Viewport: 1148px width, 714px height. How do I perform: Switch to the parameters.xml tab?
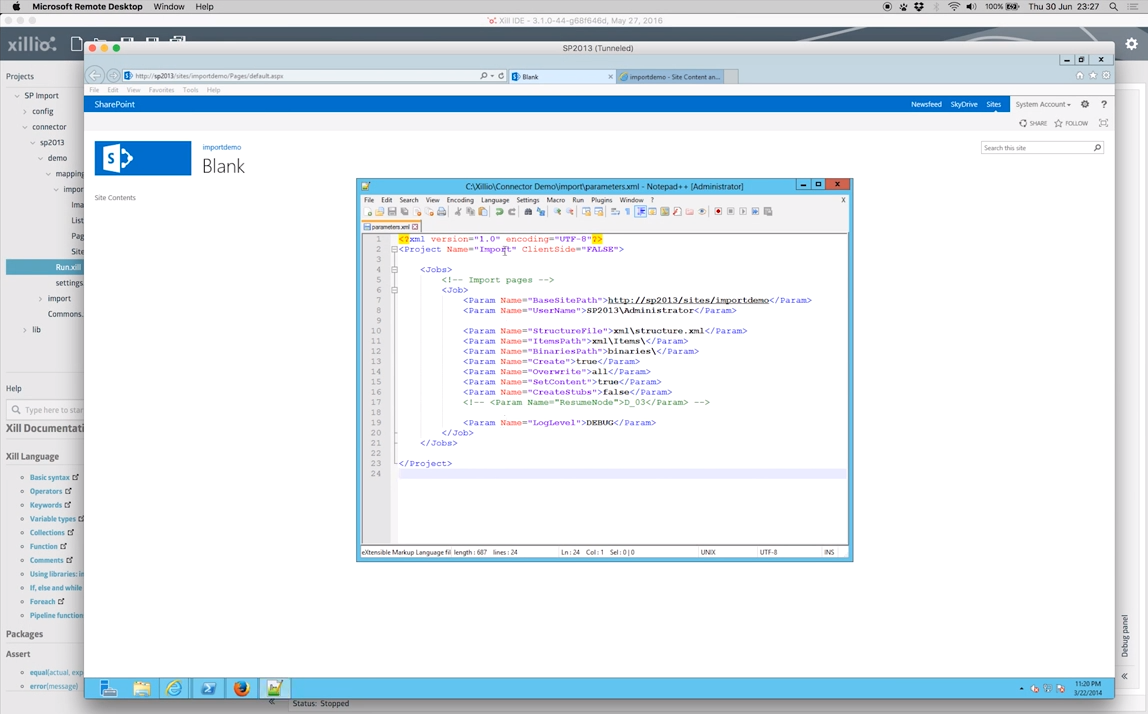(392, 226)
